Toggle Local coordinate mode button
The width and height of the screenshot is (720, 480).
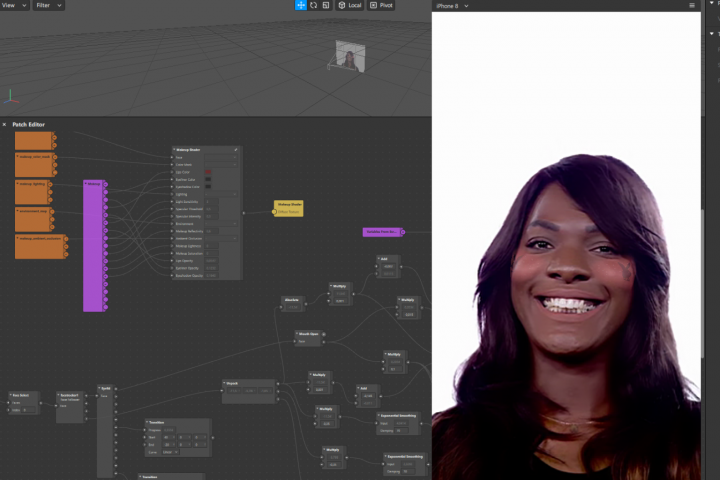click(350, 5)
